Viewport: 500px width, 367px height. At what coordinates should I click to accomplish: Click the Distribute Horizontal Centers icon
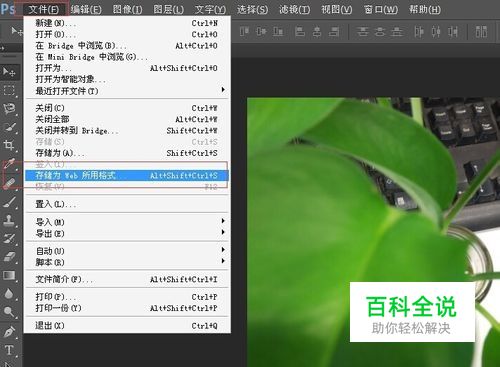coord(436,32)
